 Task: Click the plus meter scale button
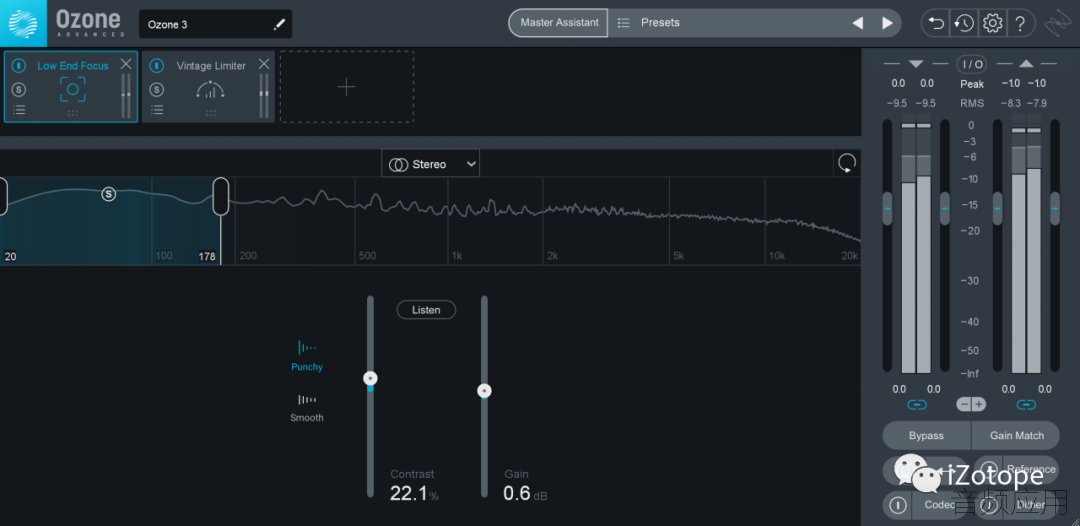point(979,404)
